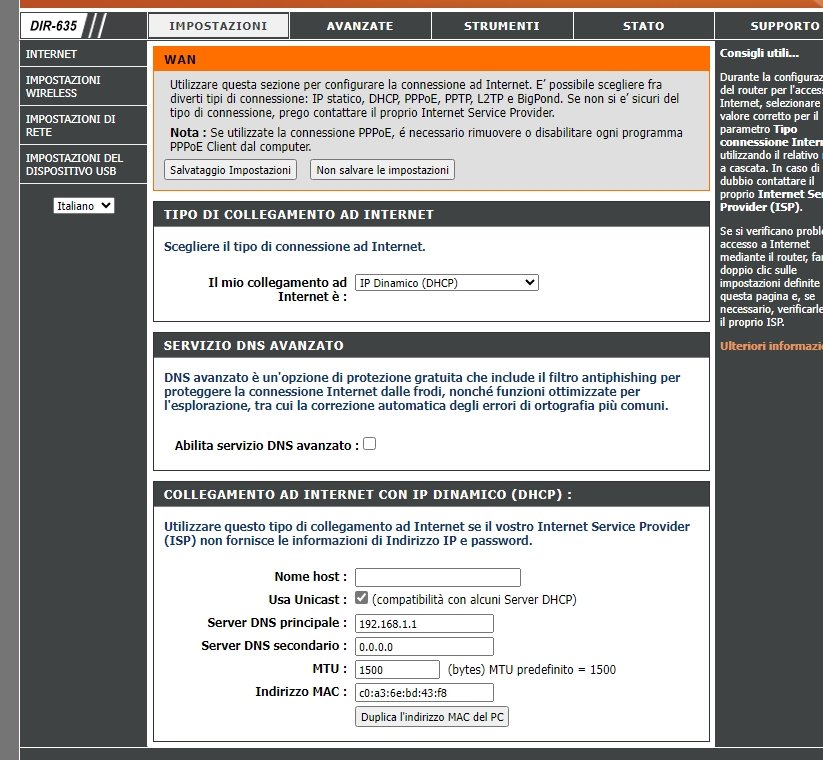Viewport: 823px width, 760px height.
Task: Toggle the Usa Unicast checkbox
Action: click(361, 598)
